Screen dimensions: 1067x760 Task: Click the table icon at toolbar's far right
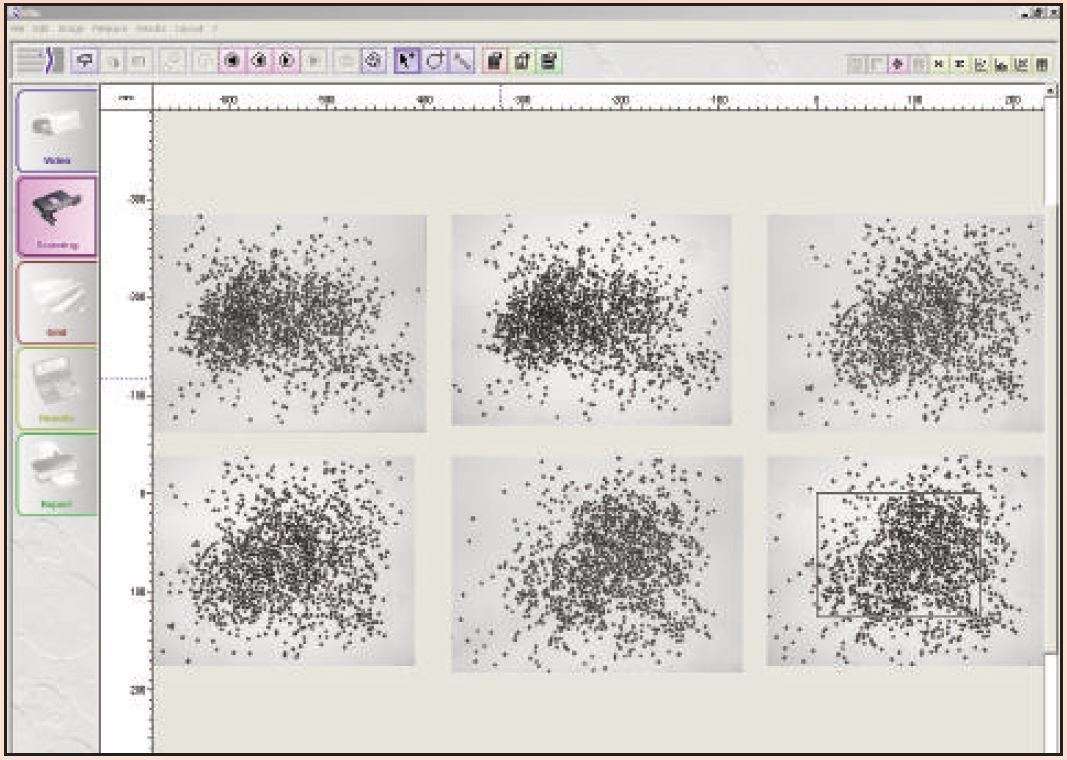1043,64
